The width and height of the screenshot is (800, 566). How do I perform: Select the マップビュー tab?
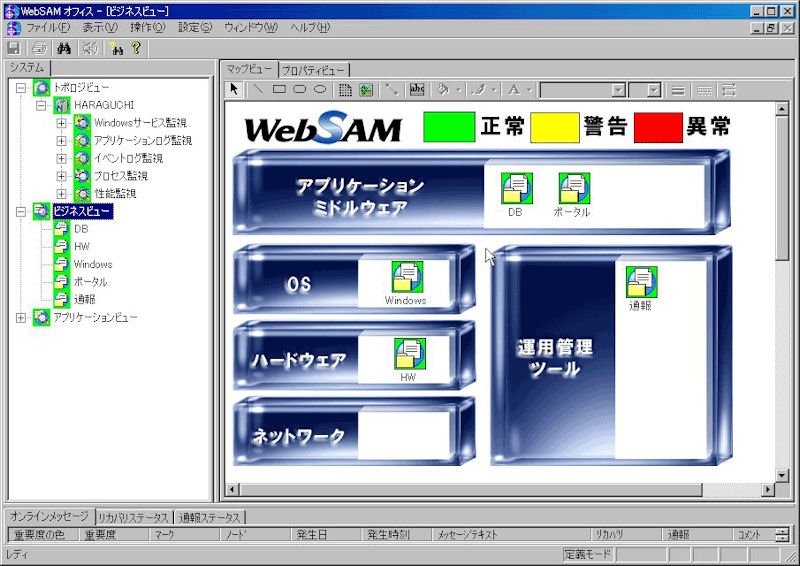coord(249,68)
